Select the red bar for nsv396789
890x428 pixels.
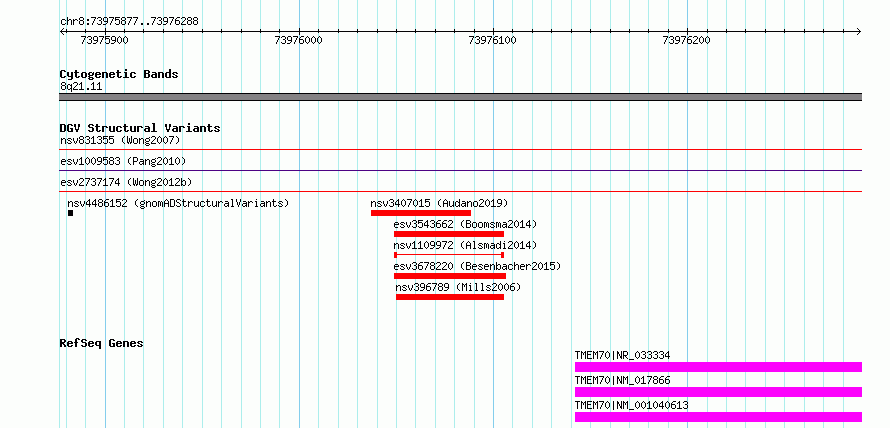click(450, 297)
